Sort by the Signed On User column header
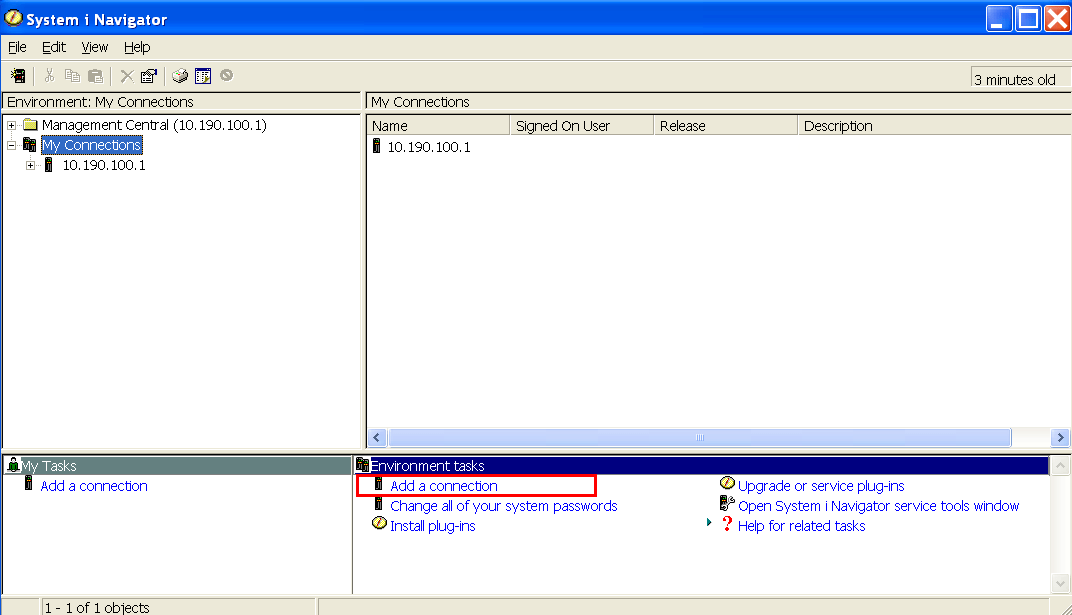Screen dimensions: 1072x615 [582, 126]
